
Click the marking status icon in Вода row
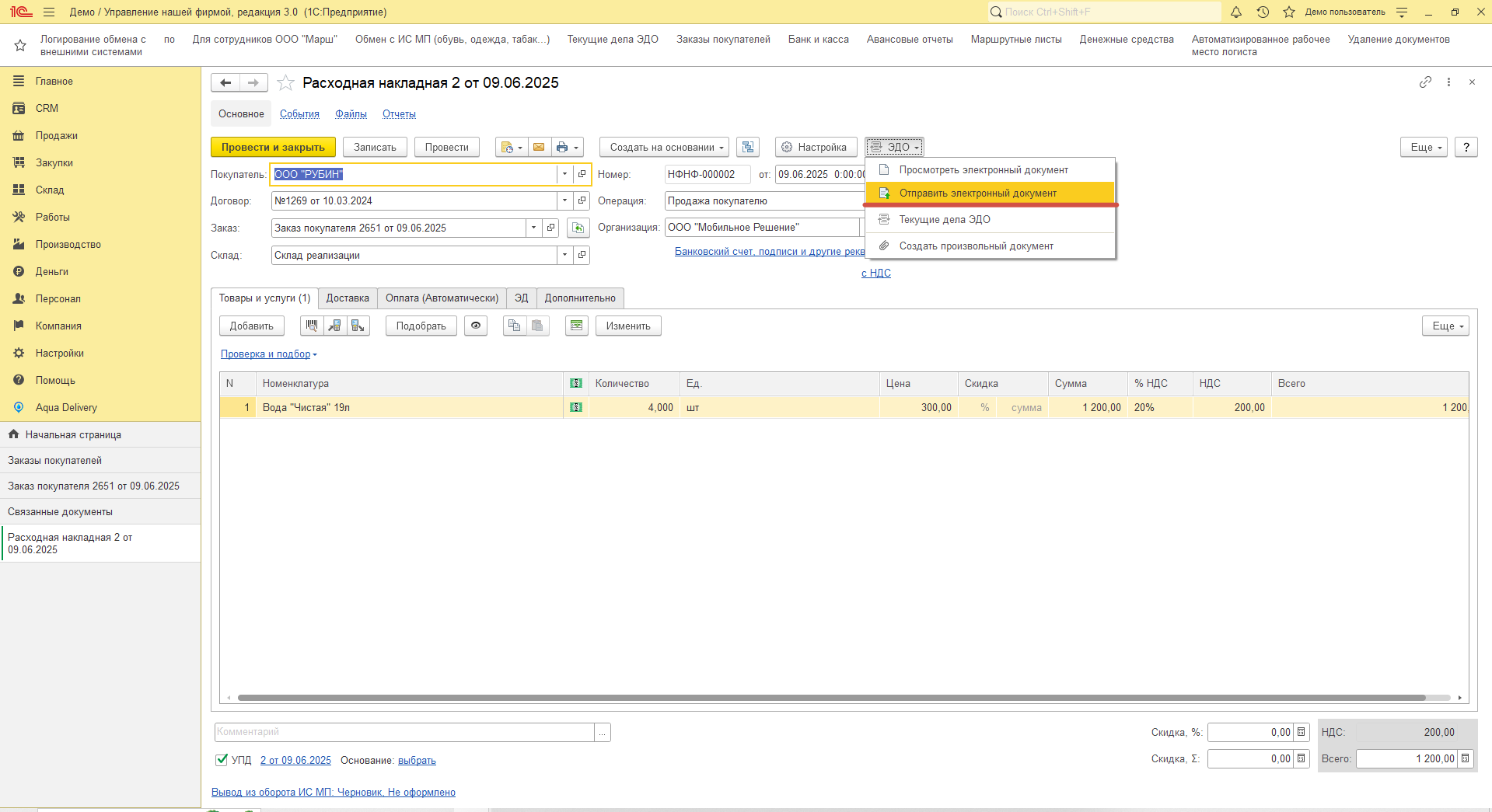(x=576, y=407)
